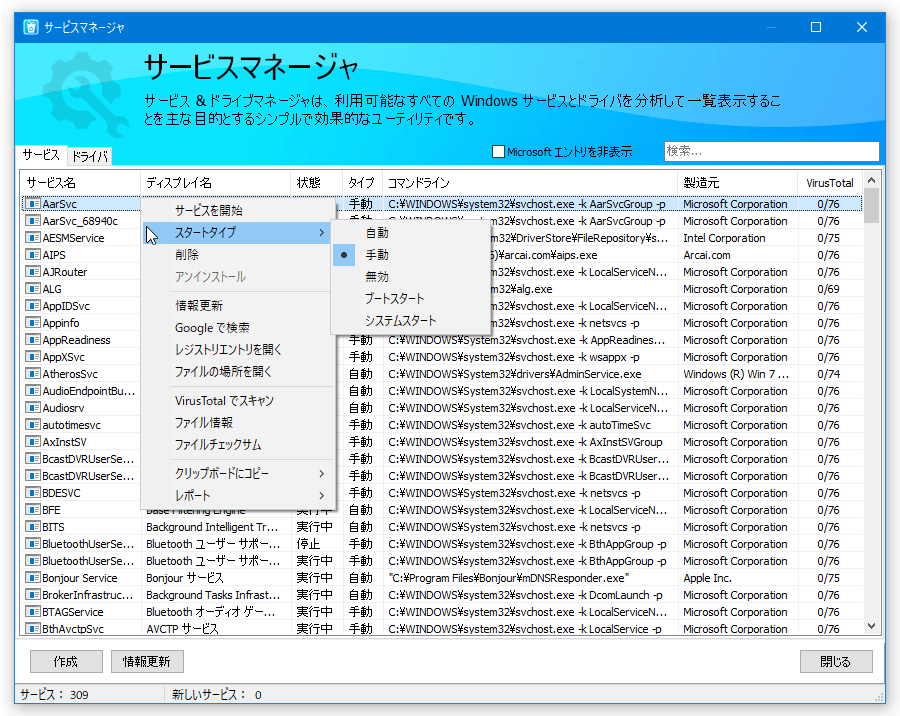The image size is (900, 716).
Task: Click the service icon beside AarSvc
Action: [33, 204]
